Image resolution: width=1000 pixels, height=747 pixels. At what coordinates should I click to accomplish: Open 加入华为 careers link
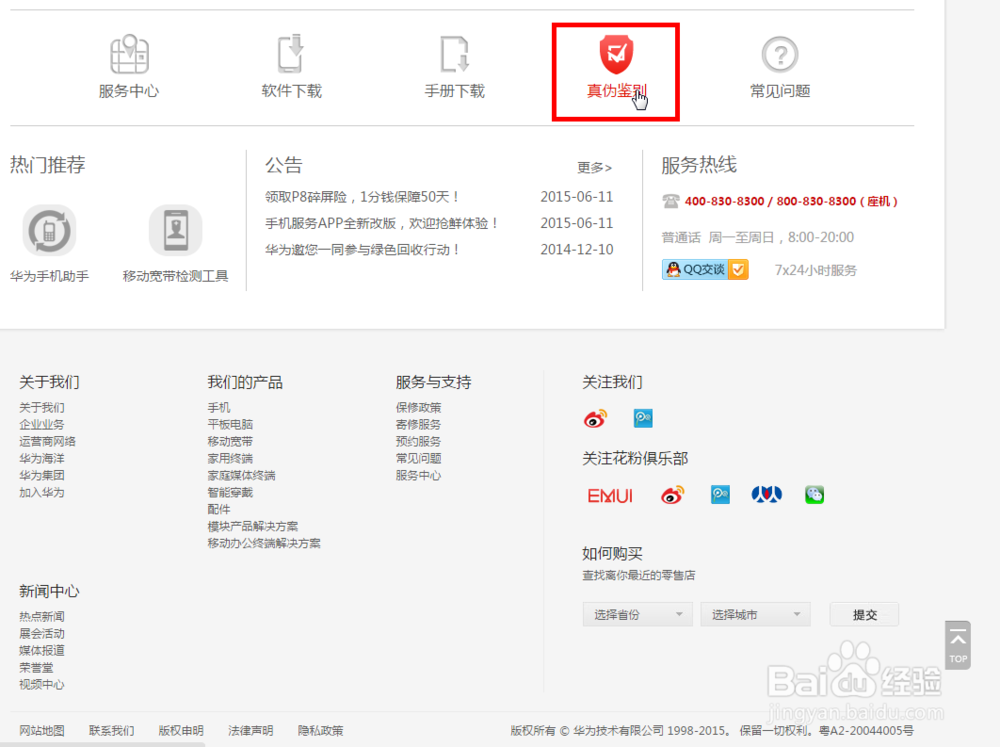(41, 492)
